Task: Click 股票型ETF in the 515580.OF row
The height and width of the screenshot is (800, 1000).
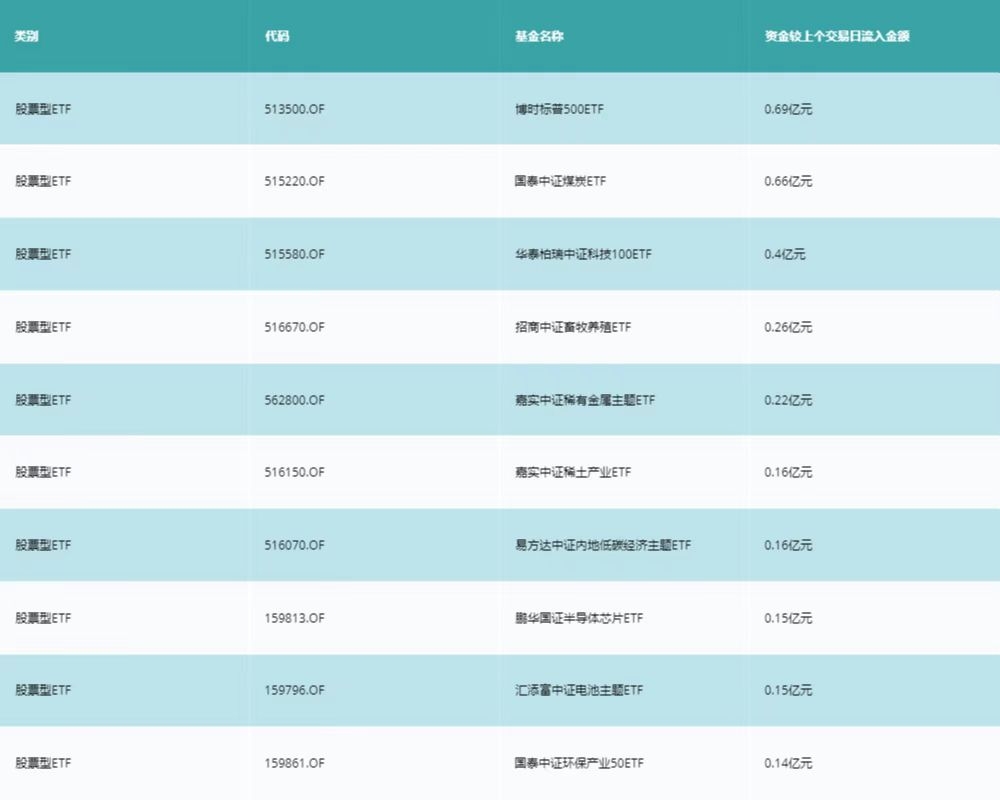Action: pyautogui.click(x=43, y=254)
